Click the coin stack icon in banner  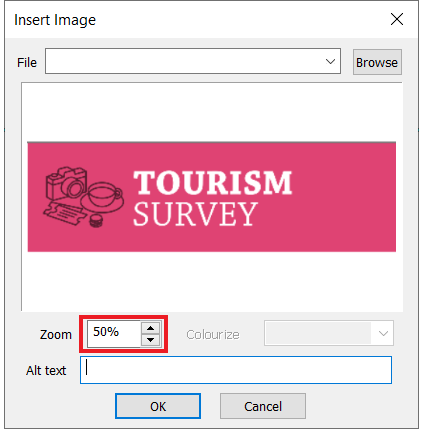[96, 221]
